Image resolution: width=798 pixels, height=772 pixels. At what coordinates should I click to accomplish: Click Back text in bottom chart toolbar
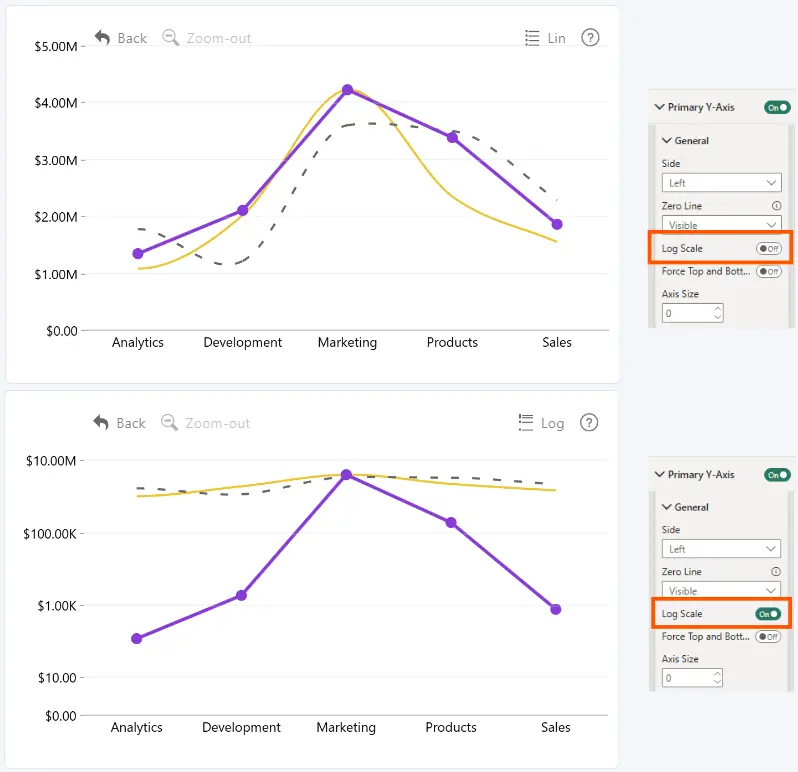click(x=131, y=423)
